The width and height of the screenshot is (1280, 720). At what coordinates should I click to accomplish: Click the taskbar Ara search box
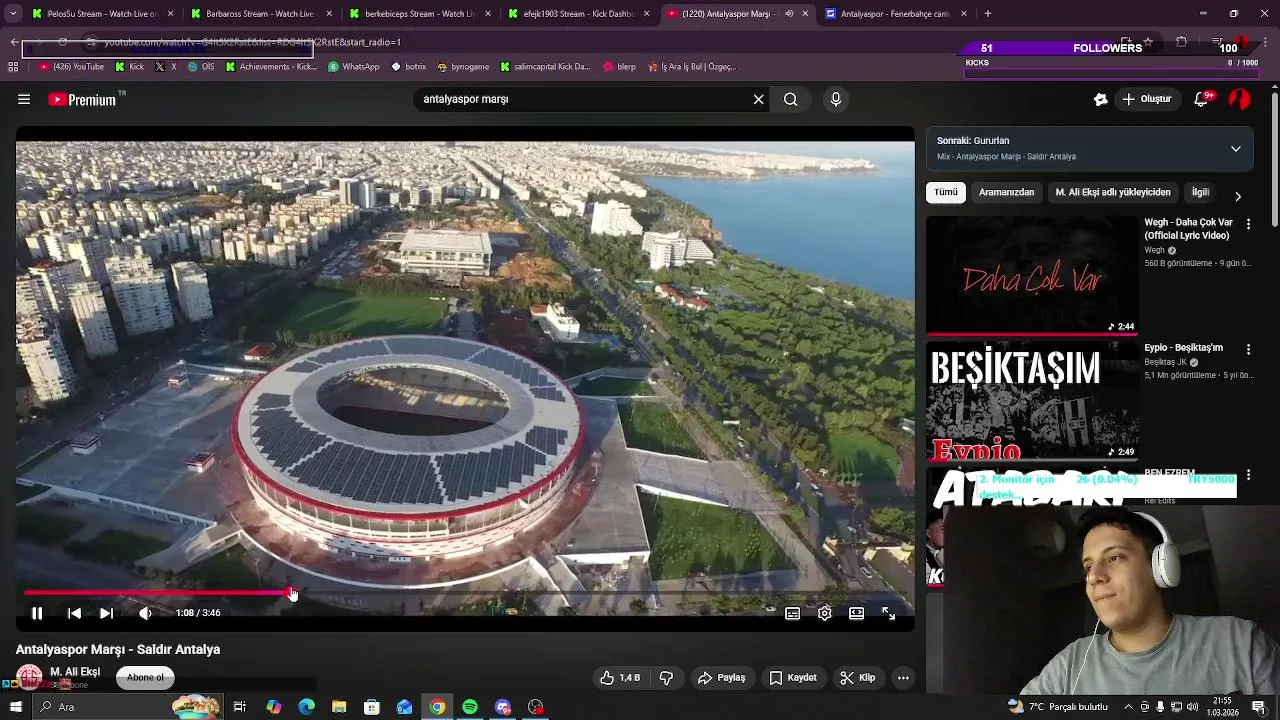[x=130, y=707]
